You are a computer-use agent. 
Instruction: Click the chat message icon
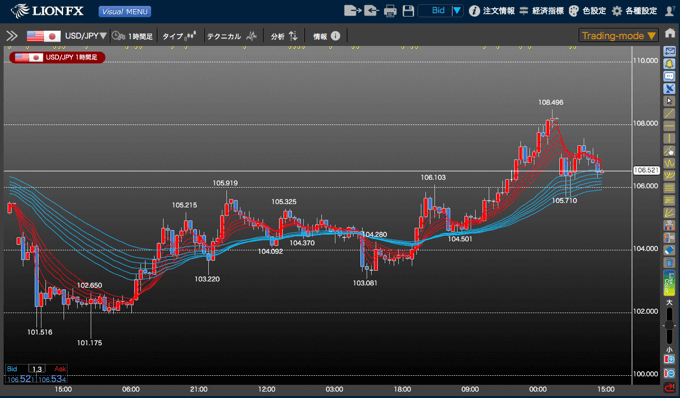(x=669, y=76)
